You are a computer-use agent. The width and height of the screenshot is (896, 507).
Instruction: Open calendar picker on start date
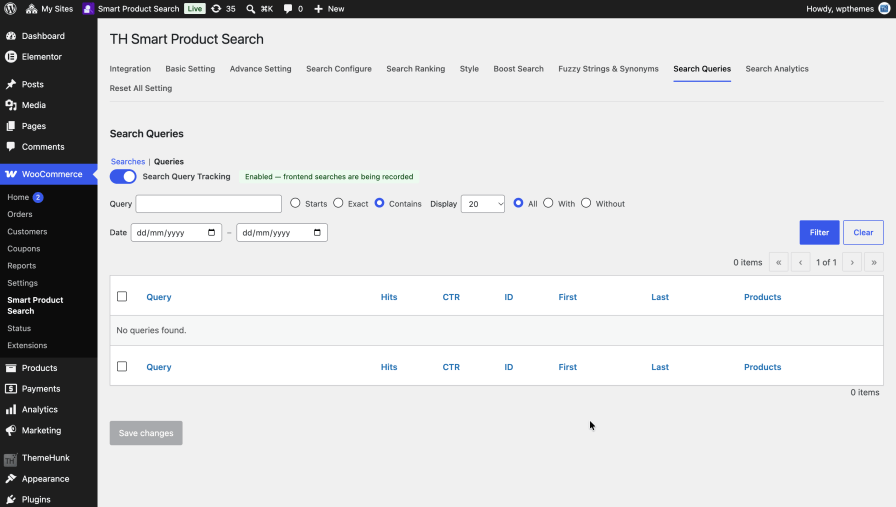pos(211,233)
